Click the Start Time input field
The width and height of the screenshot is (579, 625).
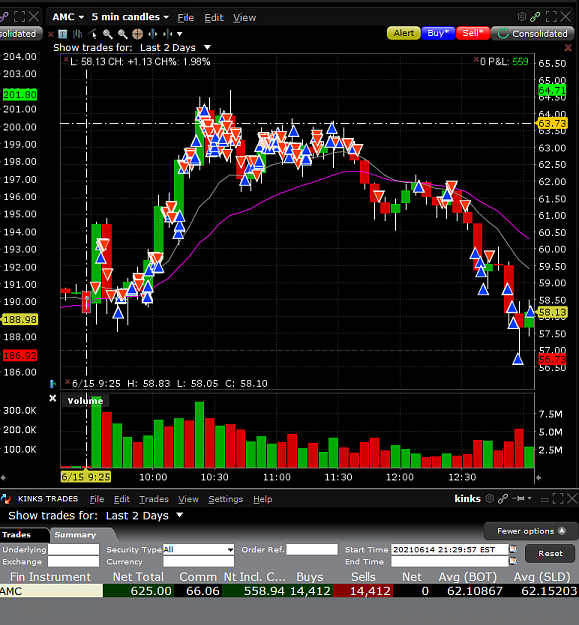tap(449, 549)
